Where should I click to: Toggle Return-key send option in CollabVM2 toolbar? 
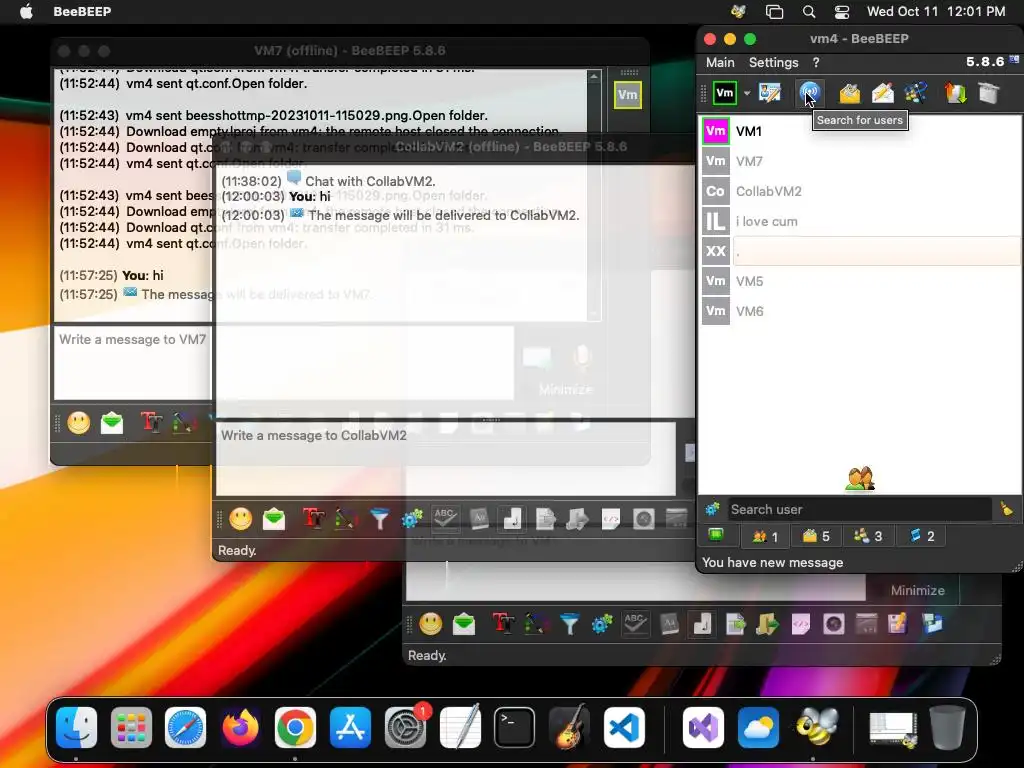click(512, 519)
